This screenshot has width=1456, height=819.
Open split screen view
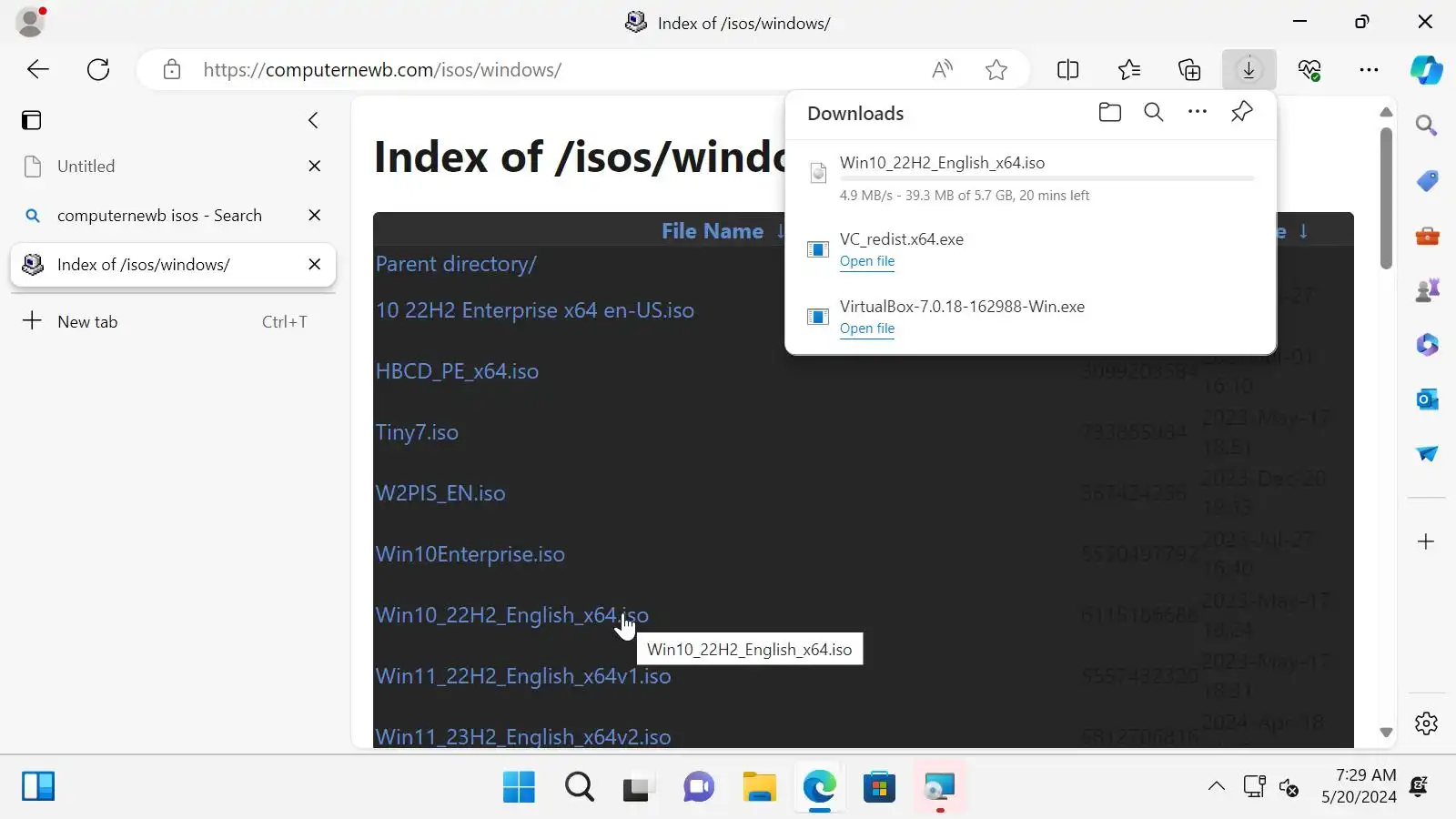pyautogui.click(x=1068, y=69)
